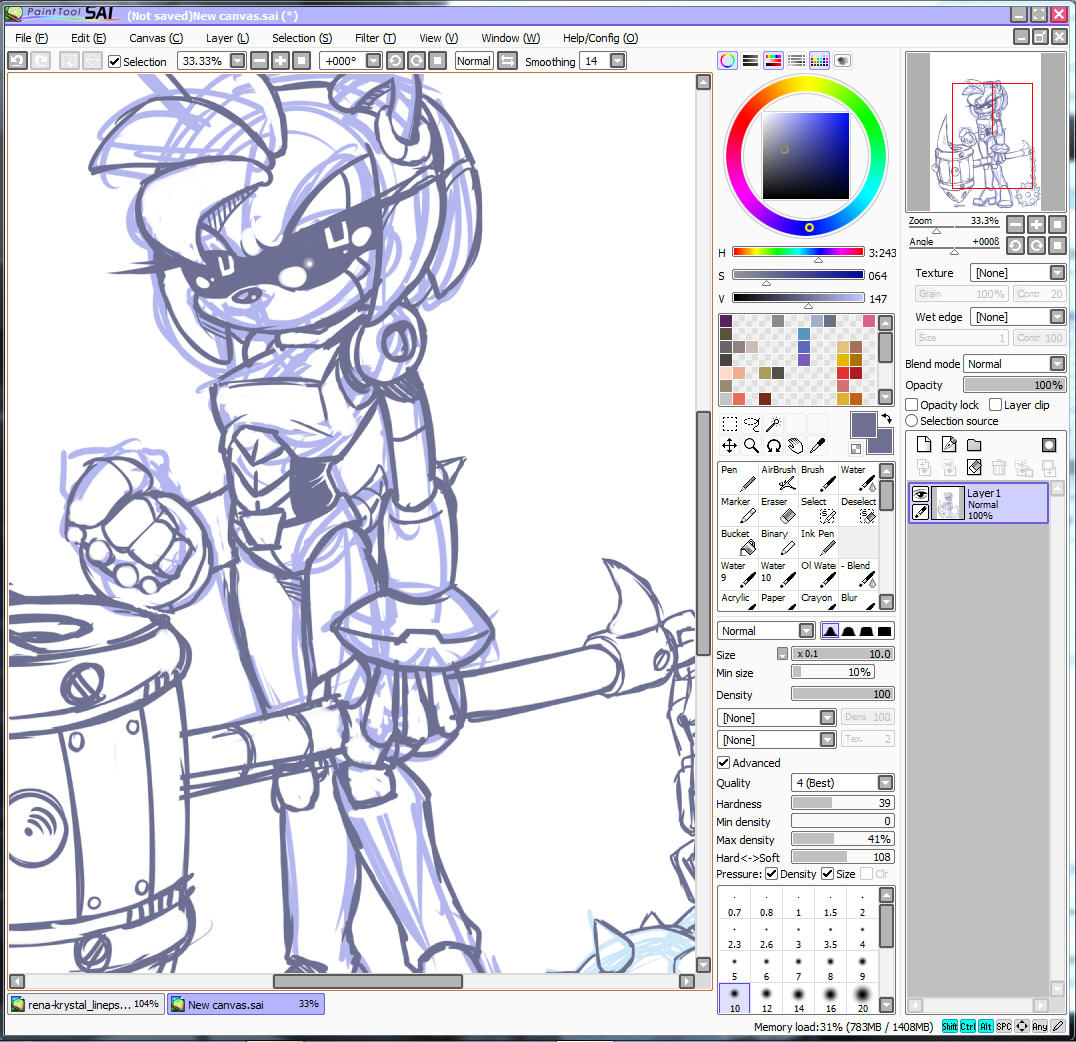
Task: Choose the lasso selection tool
Action: coord(751,424)
